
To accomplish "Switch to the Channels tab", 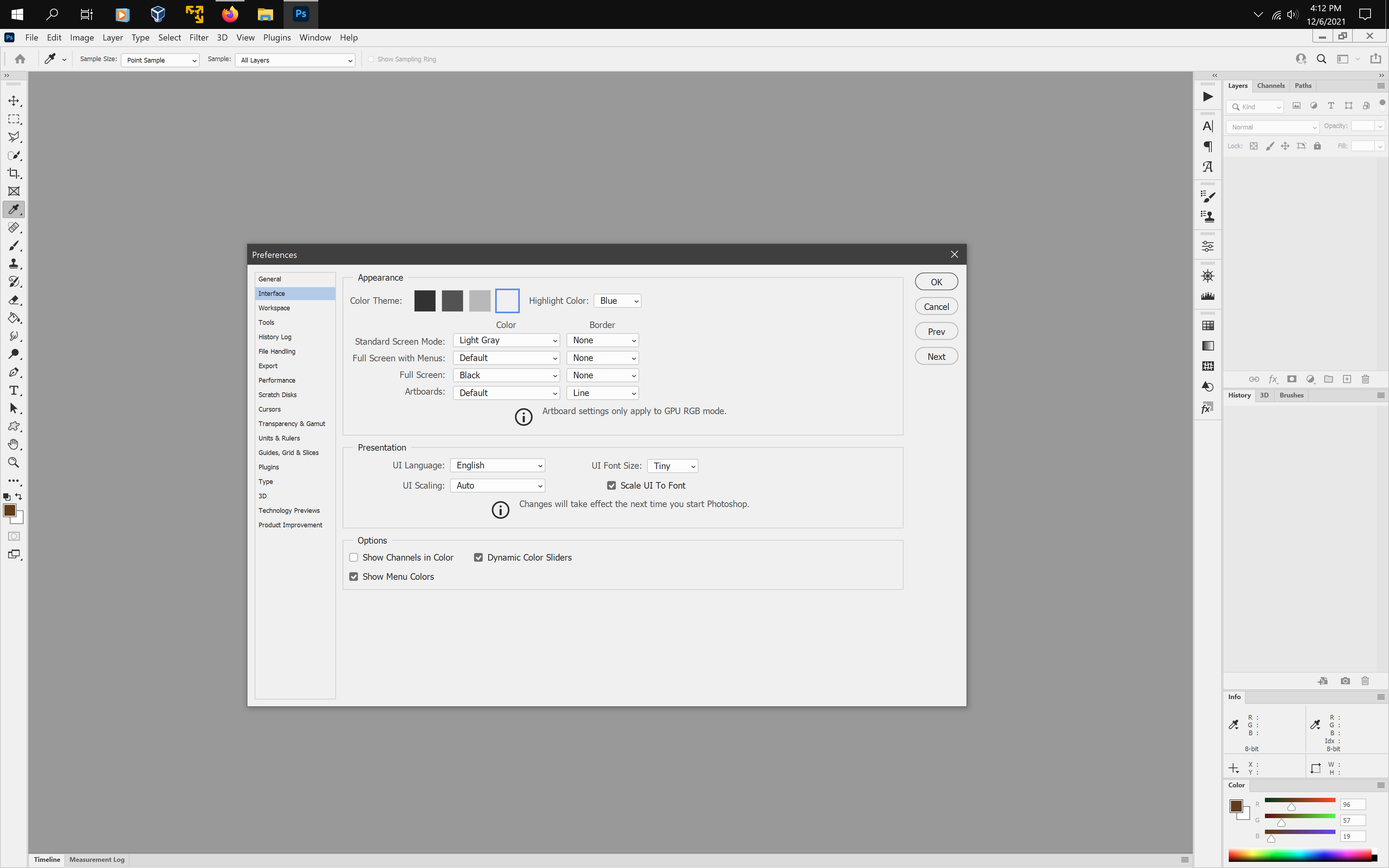I will pos(1271,86).
